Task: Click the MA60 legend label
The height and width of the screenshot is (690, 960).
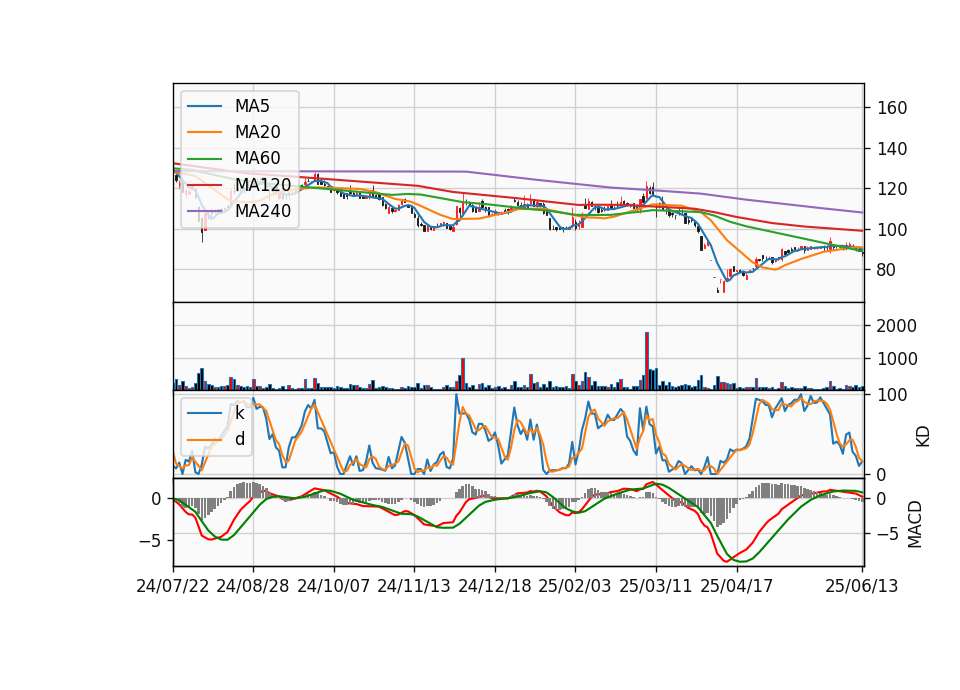Action: (x=257, y=159)
